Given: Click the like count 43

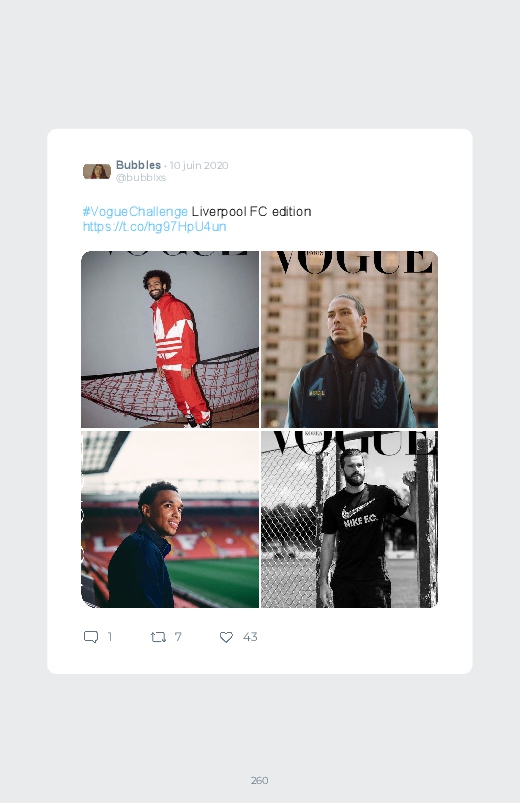Looking at the screenshot, I should pos(250,637).
